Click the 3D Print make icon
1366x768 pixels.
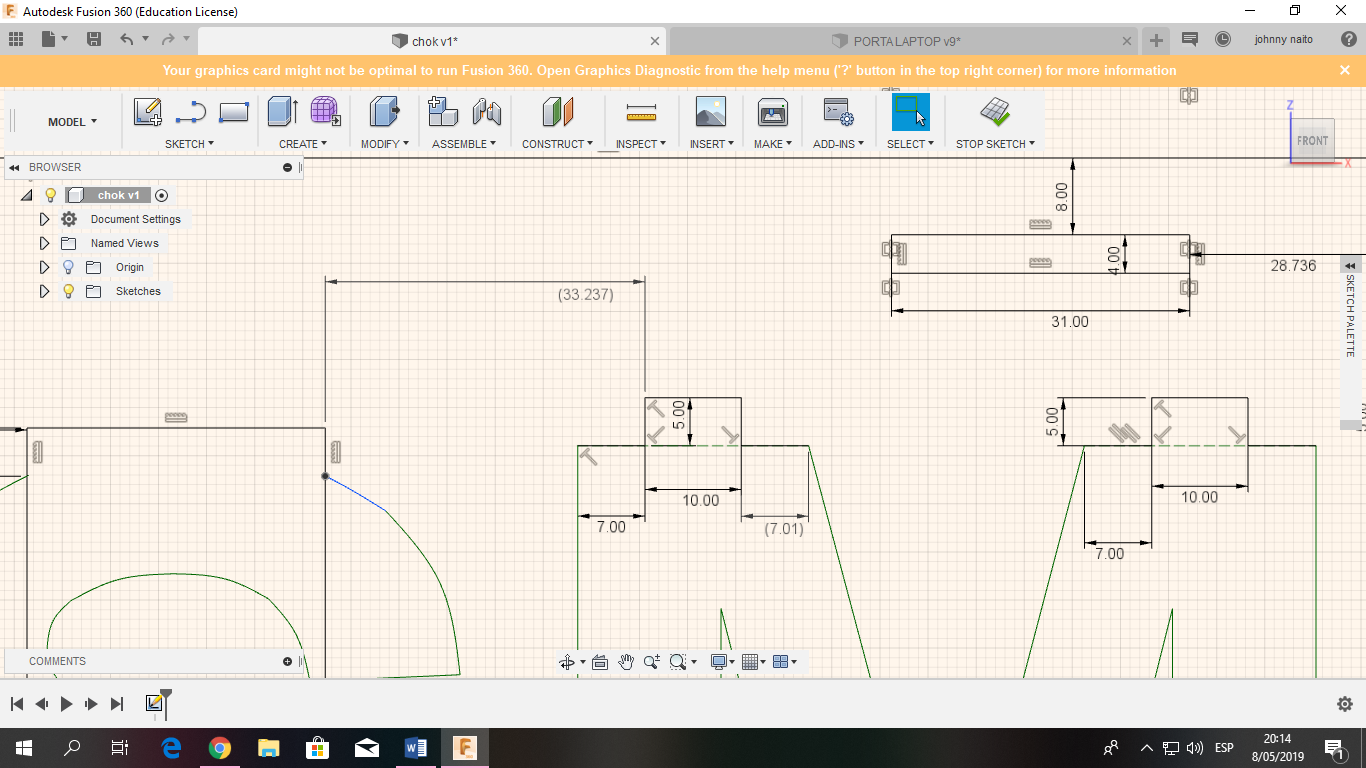(773, 111)
